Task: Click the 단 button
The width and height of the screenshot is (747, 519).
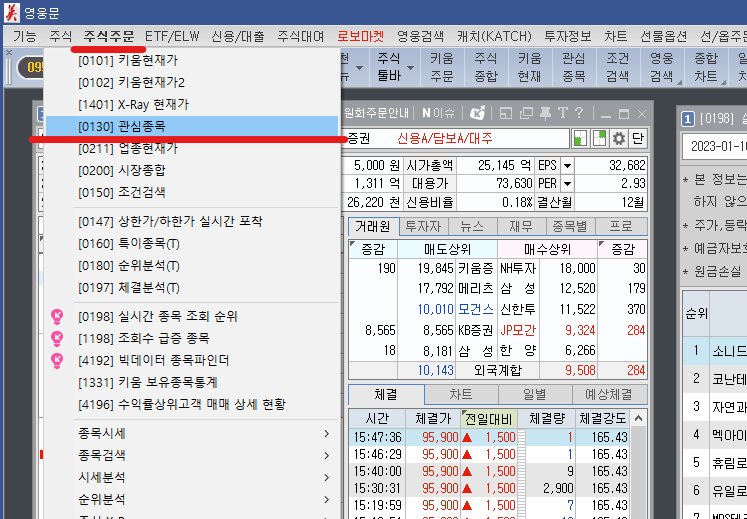Action: click(x=638, y=139)
